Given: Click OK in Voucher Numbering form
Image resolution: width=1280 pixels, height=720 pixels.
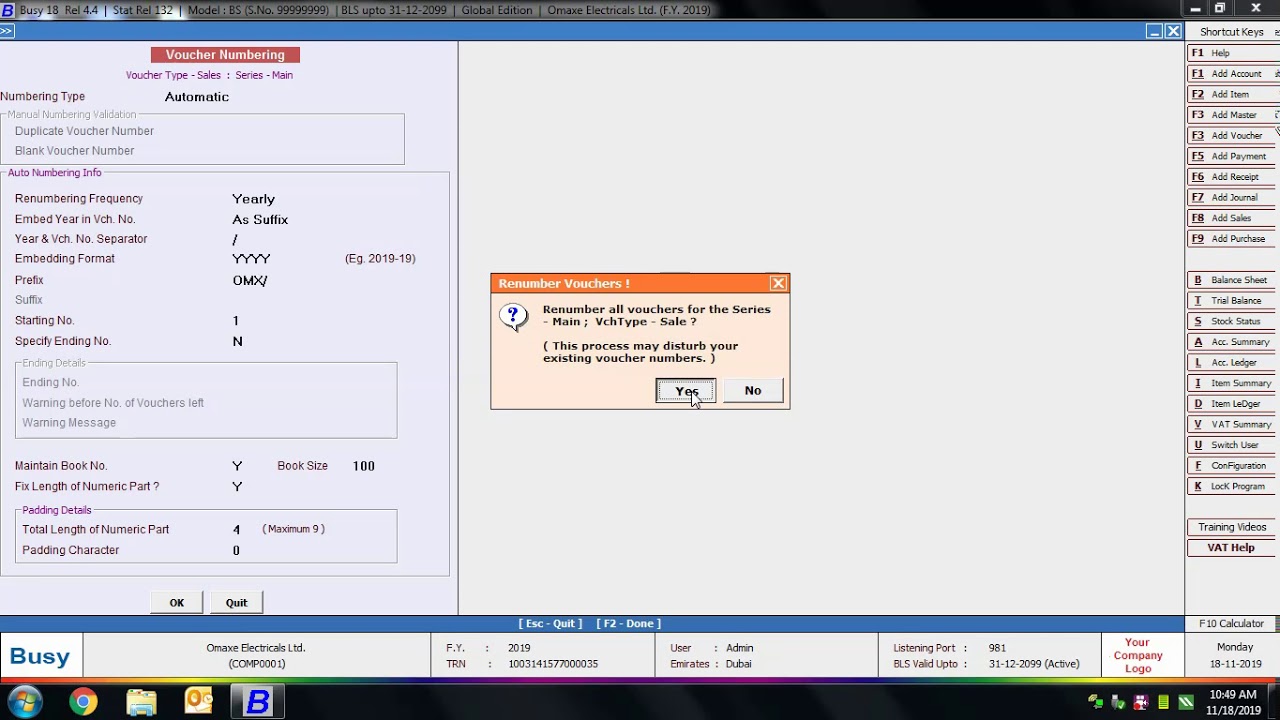Looking at the screenshot, I should coord(177,602).
